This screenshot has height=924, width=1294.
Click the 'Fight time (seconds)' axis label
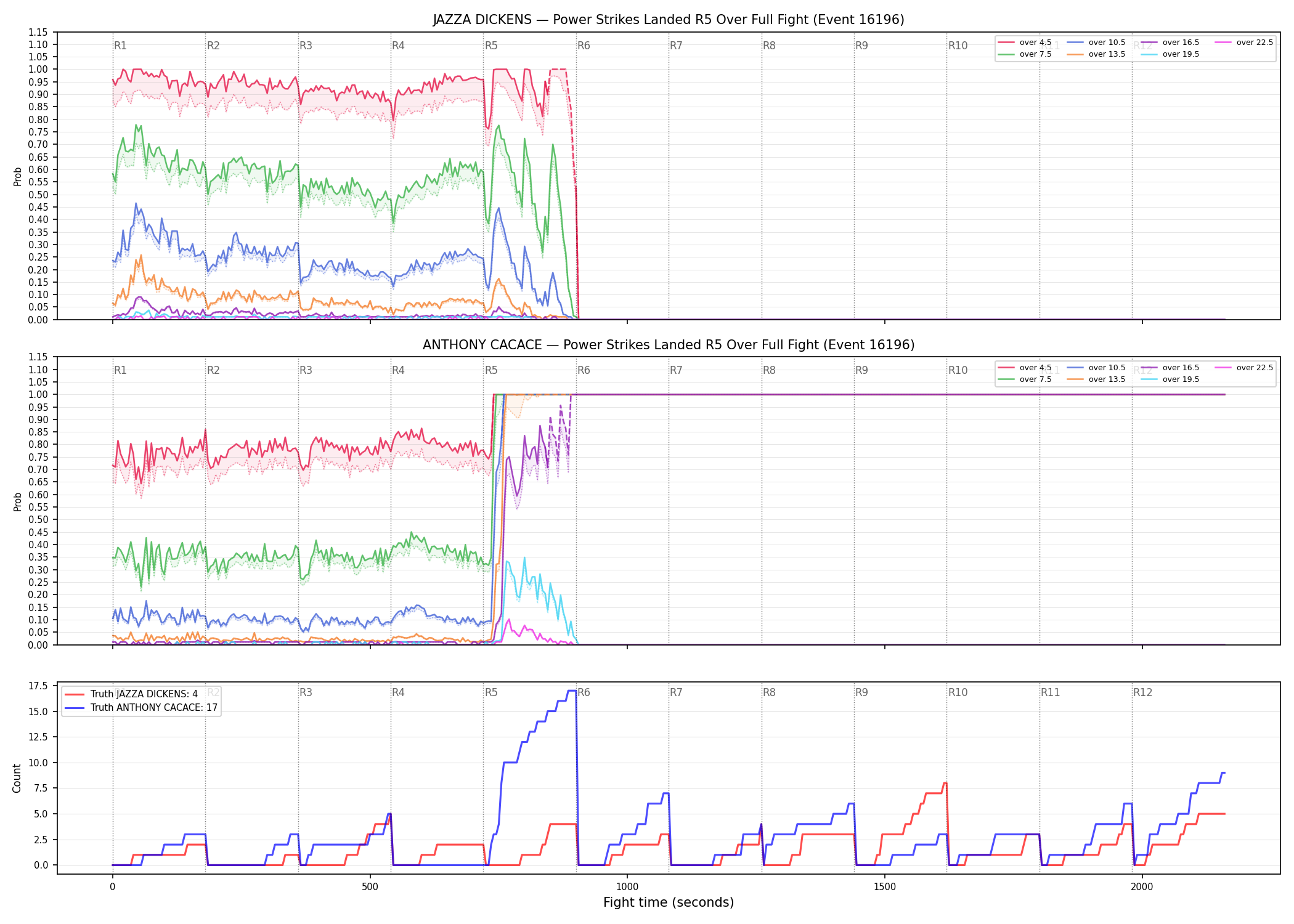(669, 902)
